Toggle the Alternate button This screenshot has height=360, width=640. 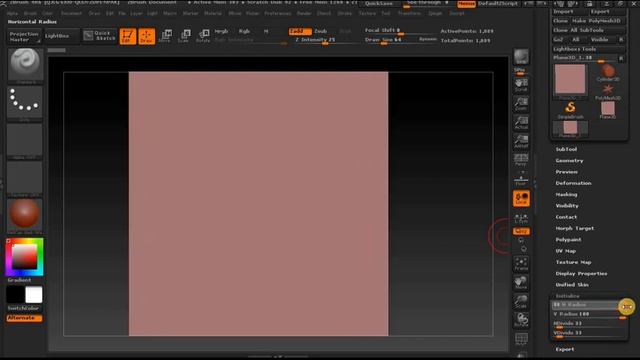(x=24, y=318)
